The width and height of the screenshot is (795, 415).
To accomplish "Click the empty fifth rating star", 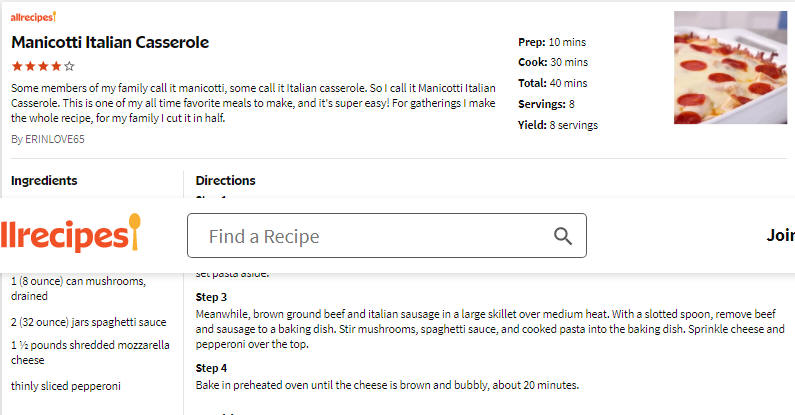I will [x=69, y=66].
